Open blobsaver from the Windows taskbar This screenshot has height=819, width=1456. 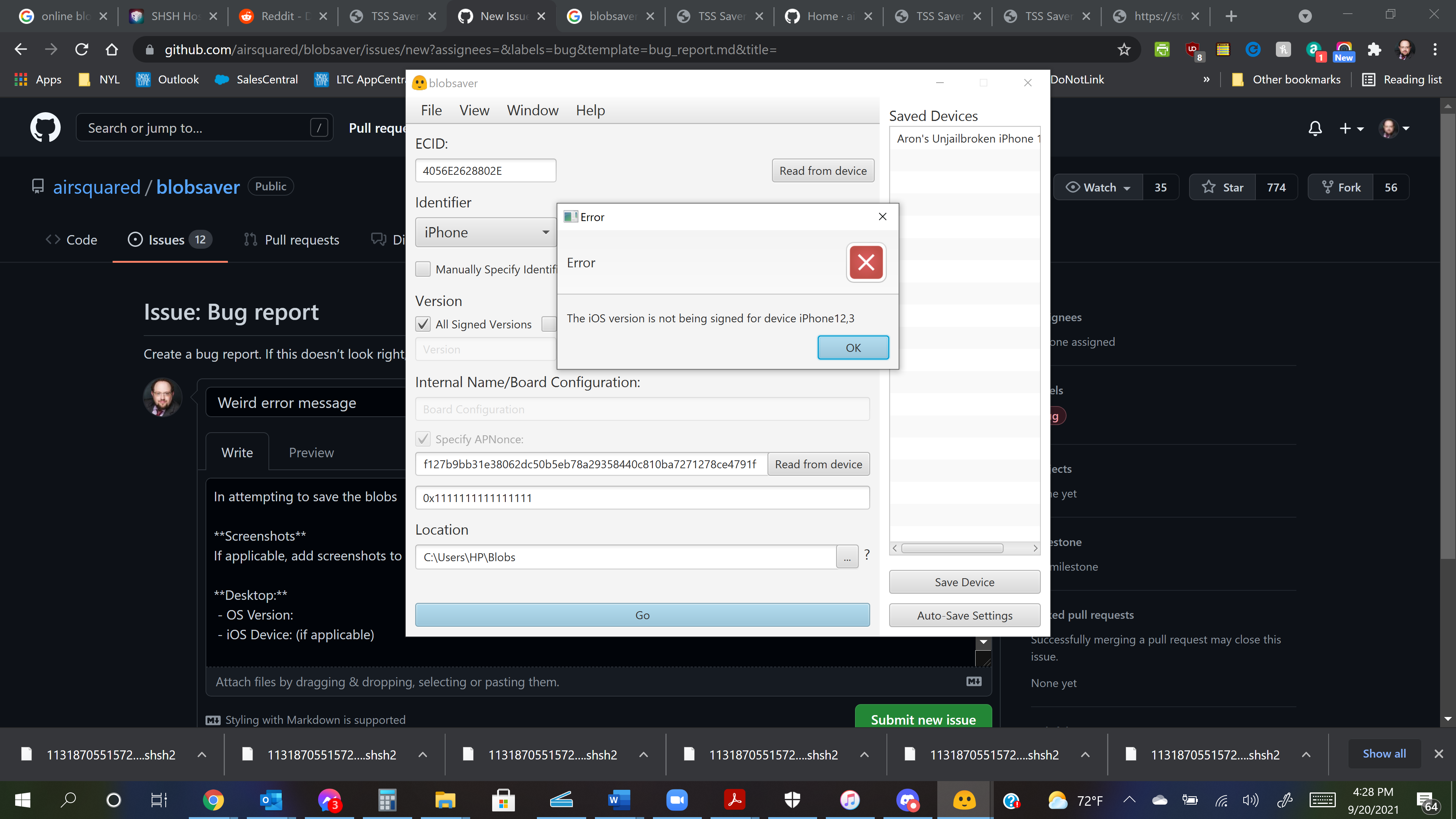click(x=965, y=799)
